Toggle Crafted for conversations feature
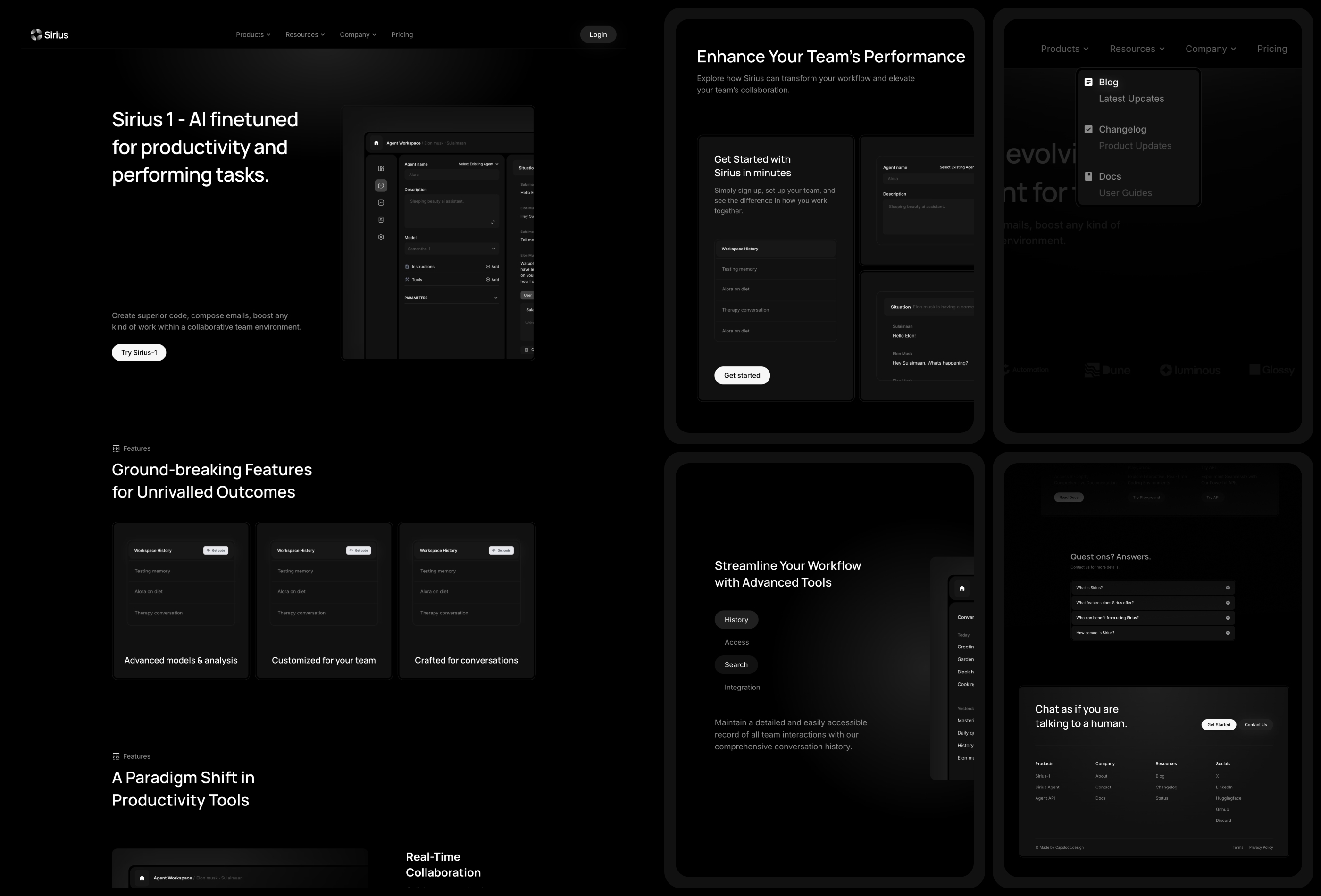 pos(465,599)
